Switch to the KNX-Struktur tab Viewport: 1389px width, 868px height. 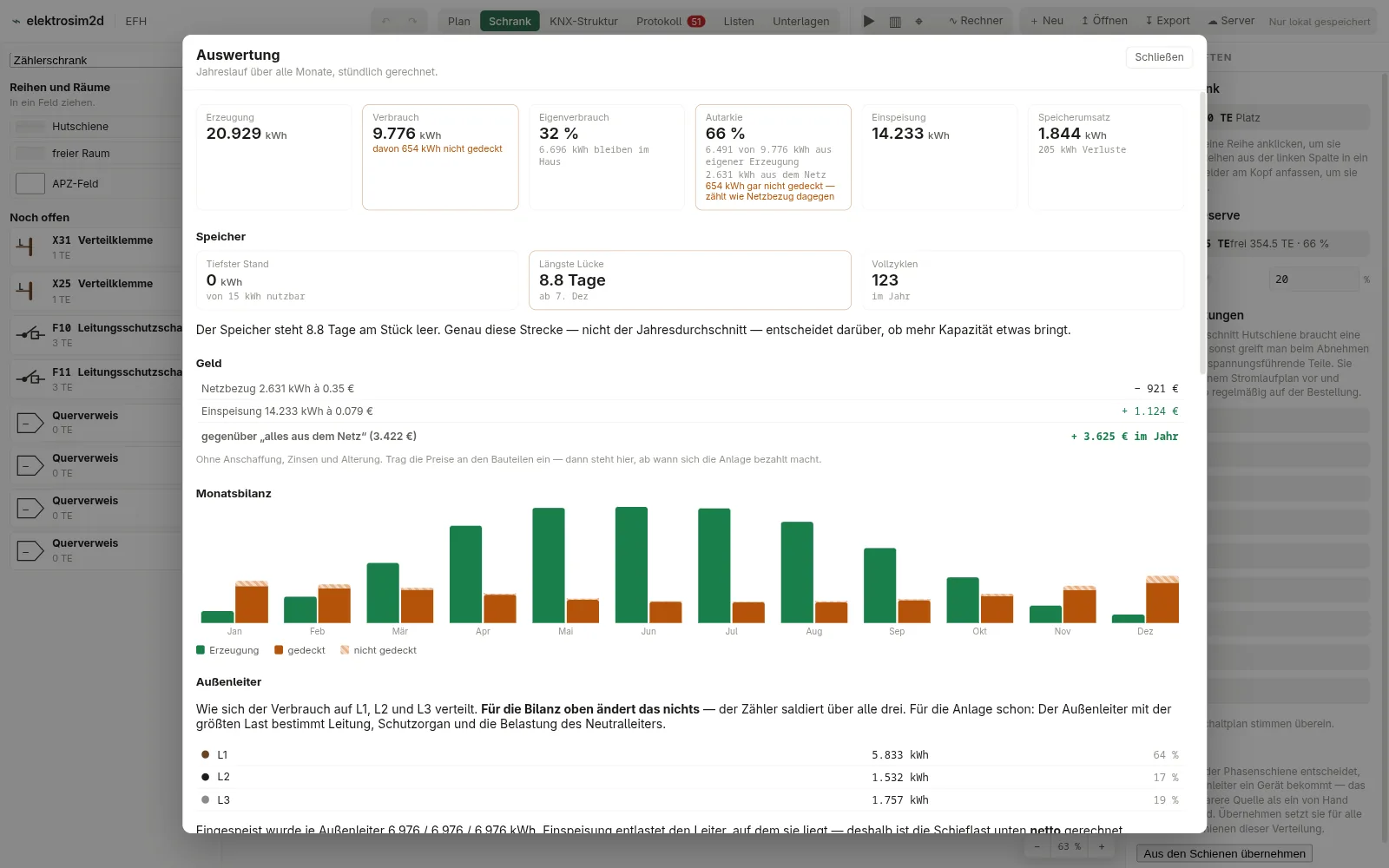point(583,21)
